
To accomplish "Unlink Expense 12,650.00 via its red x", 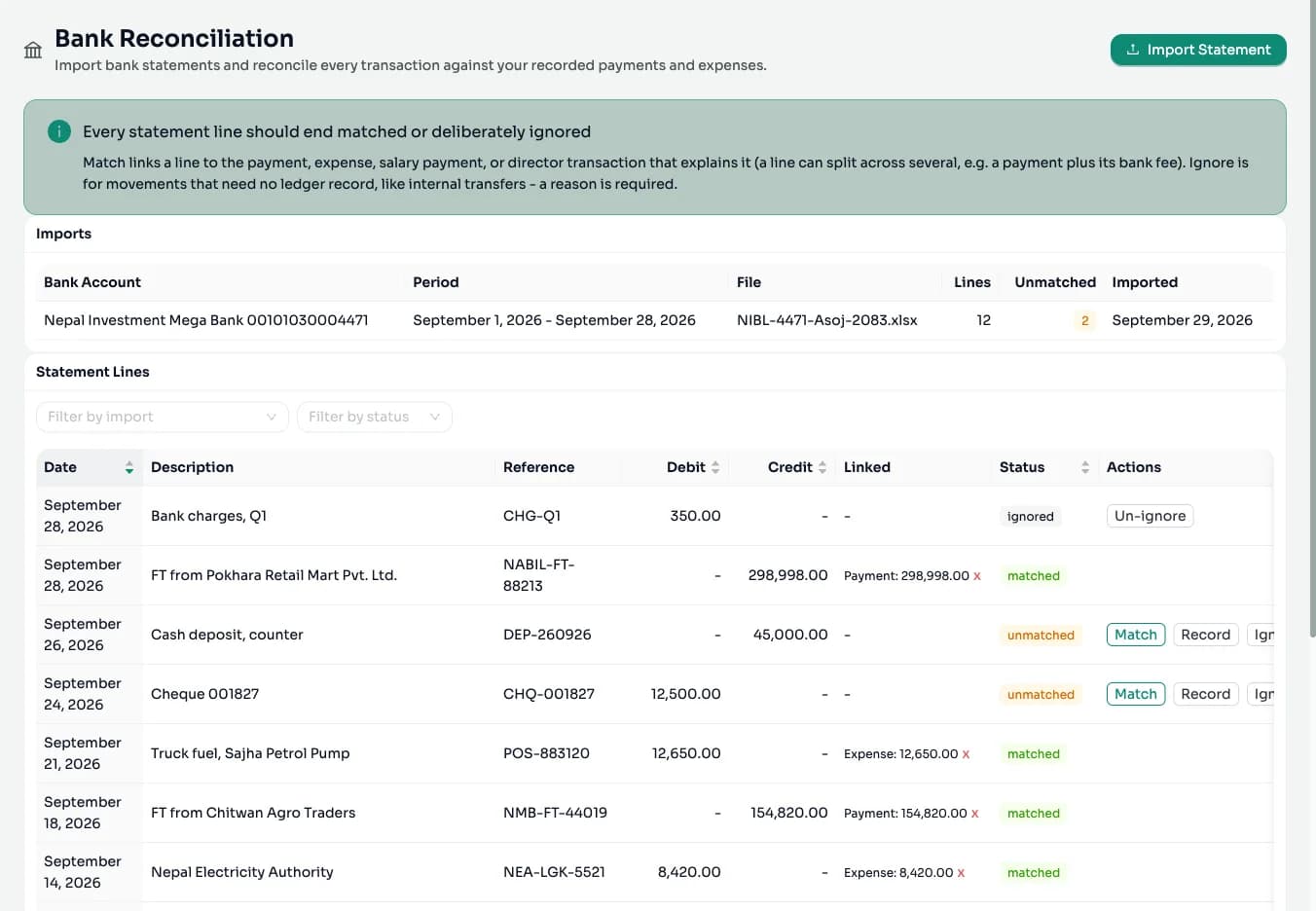I will coord(966,754).
